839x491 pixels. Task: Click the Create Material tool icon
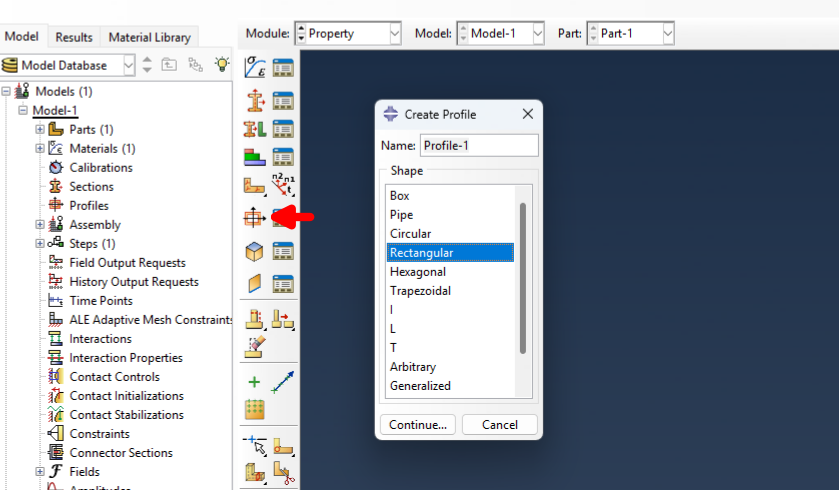[254, 67]
